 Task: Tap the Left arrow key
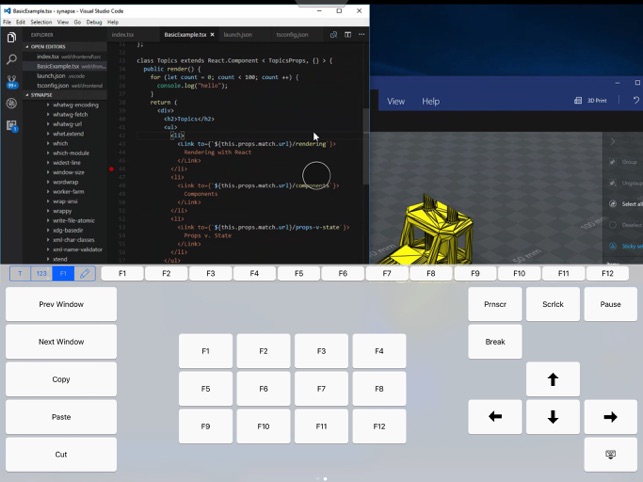click(x=495, y=417)
